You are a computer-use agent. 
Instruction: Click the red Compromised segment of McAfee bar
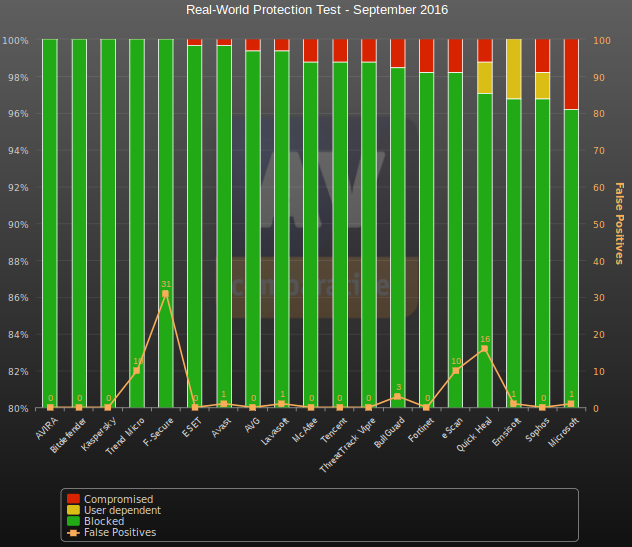coord(311,51)
